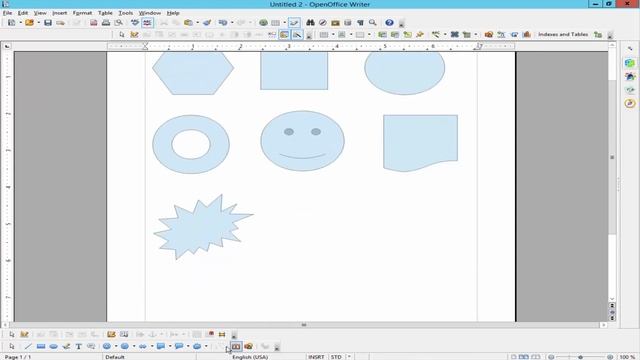Open Find and Replace binoculars
The image size is (640, 360).
(x=310, y=23)
